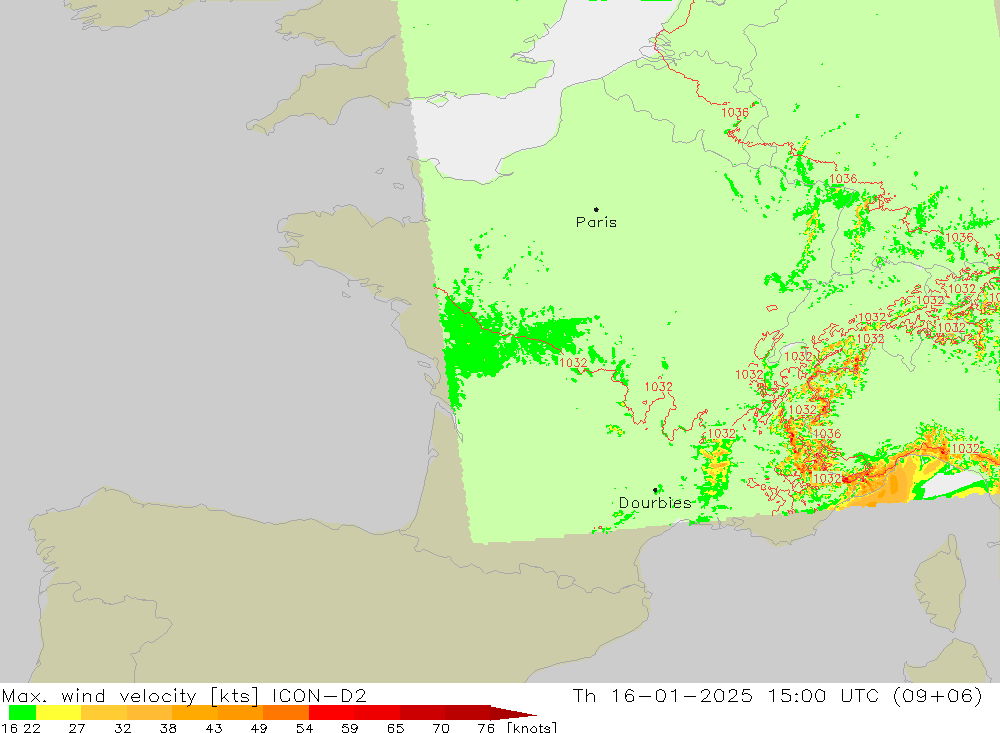Screen dimensions: 1000x733
Task: Select the black dot marking Paris
Action: click(x=596, y=209)
